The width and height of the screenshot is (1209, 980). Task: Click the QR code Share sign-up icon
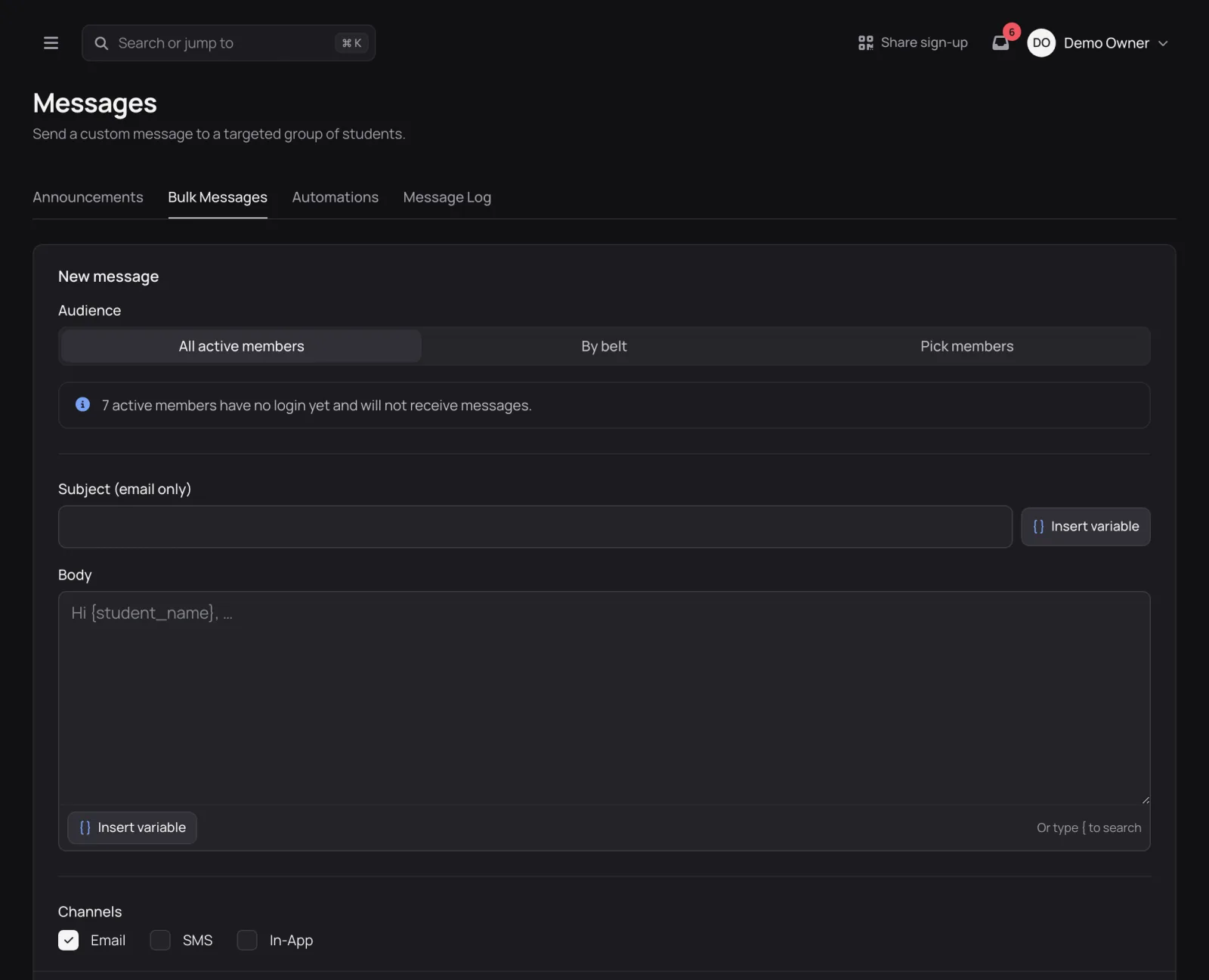pos(866,43)
